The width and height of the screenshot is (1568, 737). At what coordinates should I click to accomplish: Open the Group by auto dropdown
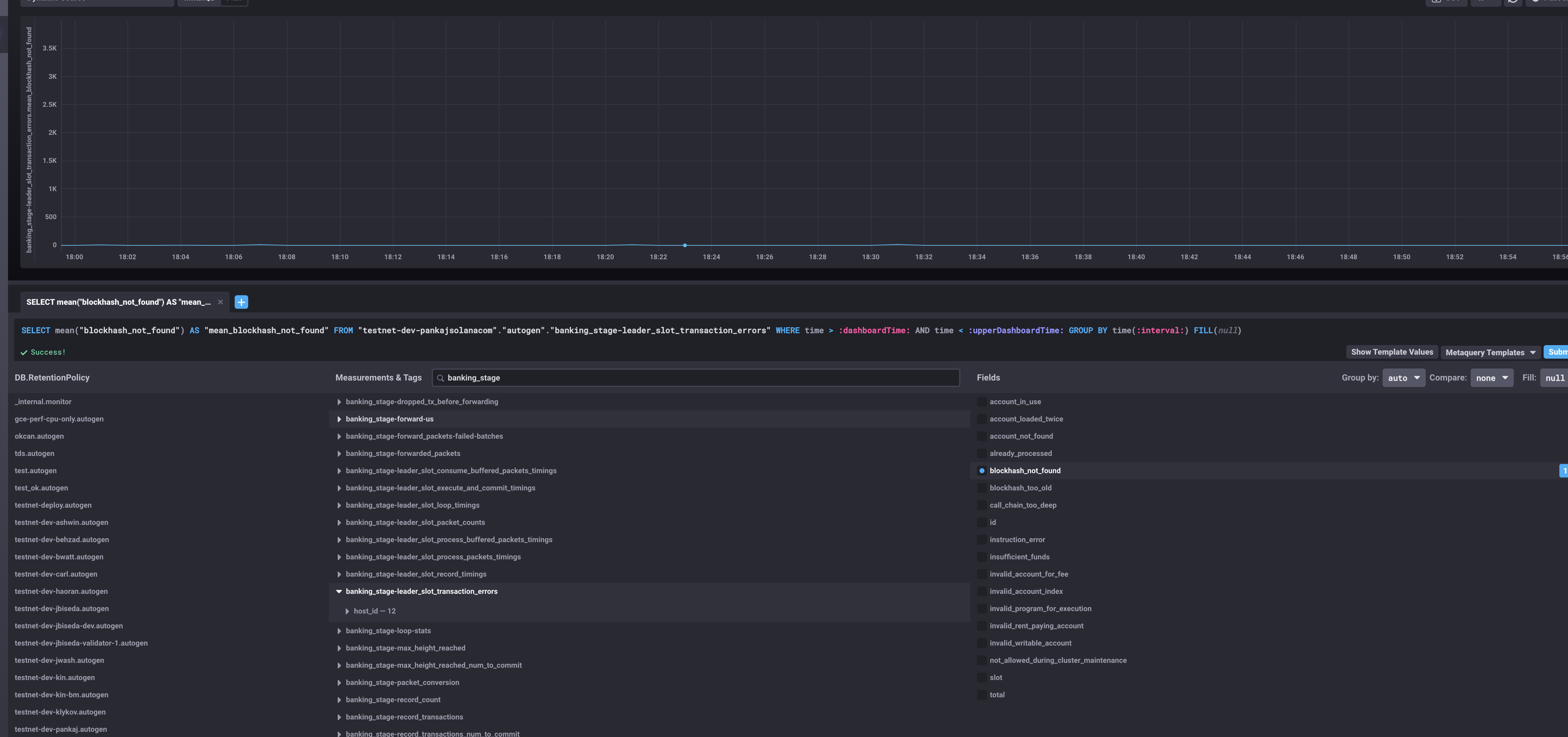click(x=1404, y=378)
